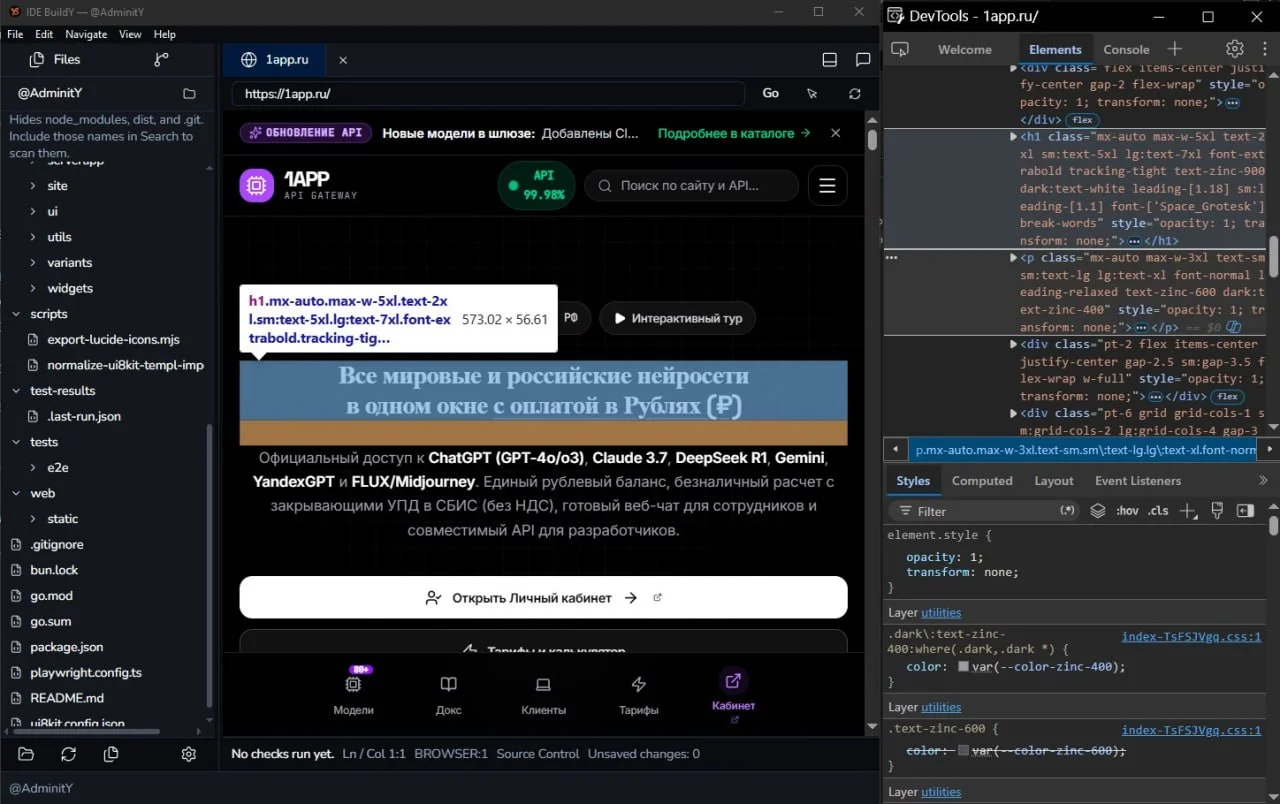Click the Go button next to the URL

[771, 93]
